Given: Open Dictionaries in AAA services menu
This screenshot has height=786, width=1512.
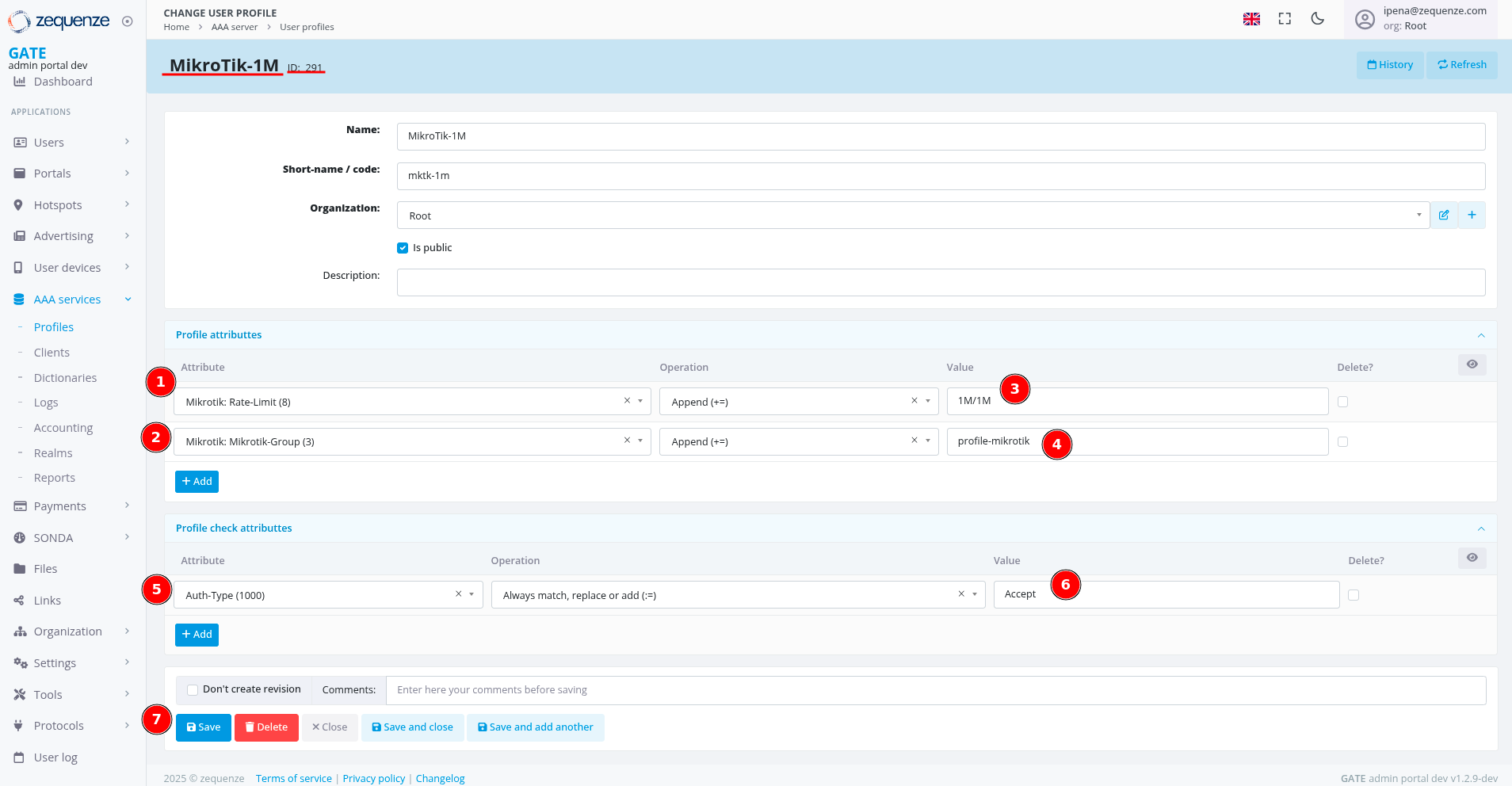Looking at the screenshot, I should coord(65,378).
